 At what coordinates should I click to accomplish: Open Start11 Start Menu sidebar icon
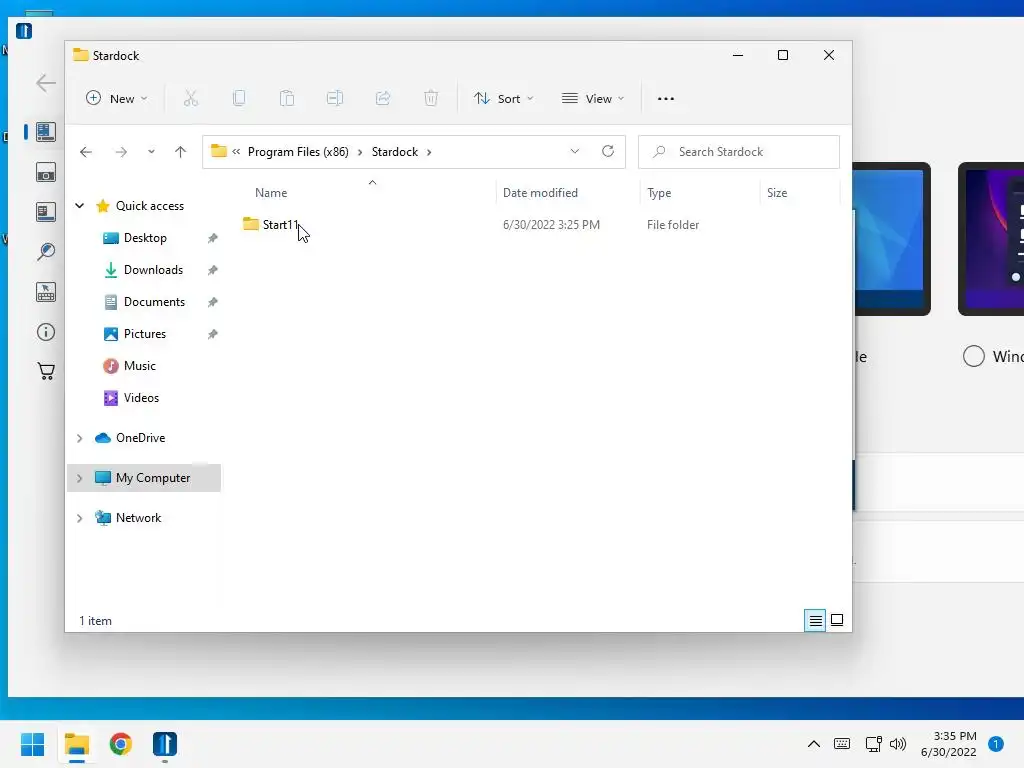46,132
